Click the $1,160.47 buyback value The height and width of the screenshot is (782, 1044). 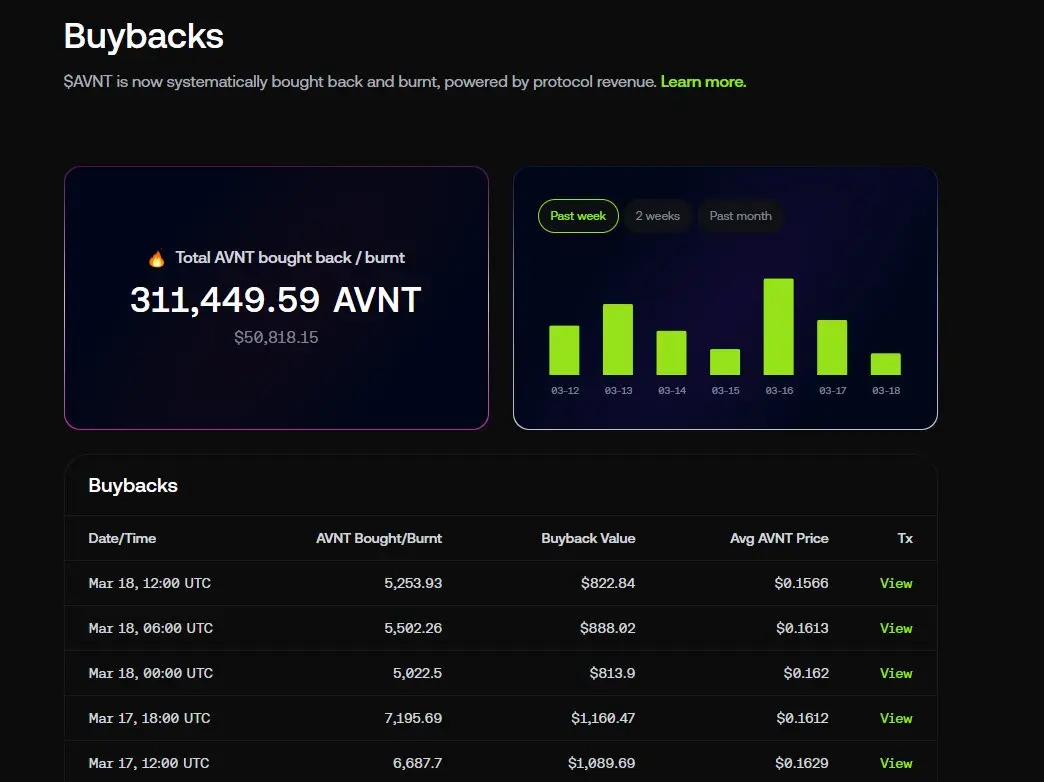pyautogui.click(x=603, y=718)
